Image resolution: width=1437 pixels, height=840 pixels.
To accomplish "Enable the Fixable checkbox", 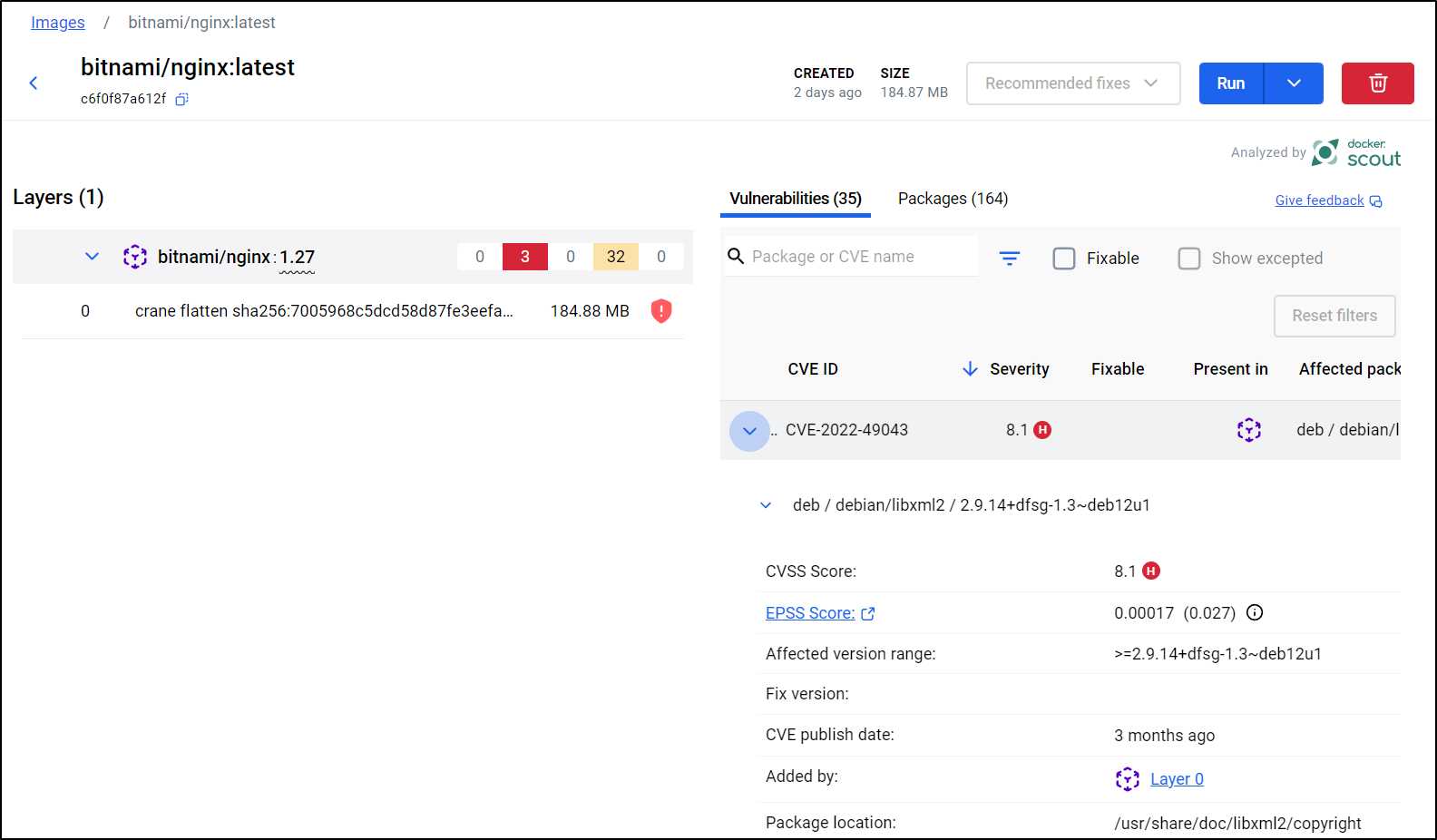I will (x=1064, y=259).
